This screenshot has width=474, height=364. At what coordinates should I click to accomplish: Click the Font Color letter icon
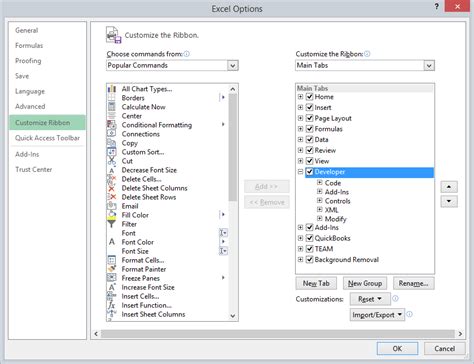point(112,242)
